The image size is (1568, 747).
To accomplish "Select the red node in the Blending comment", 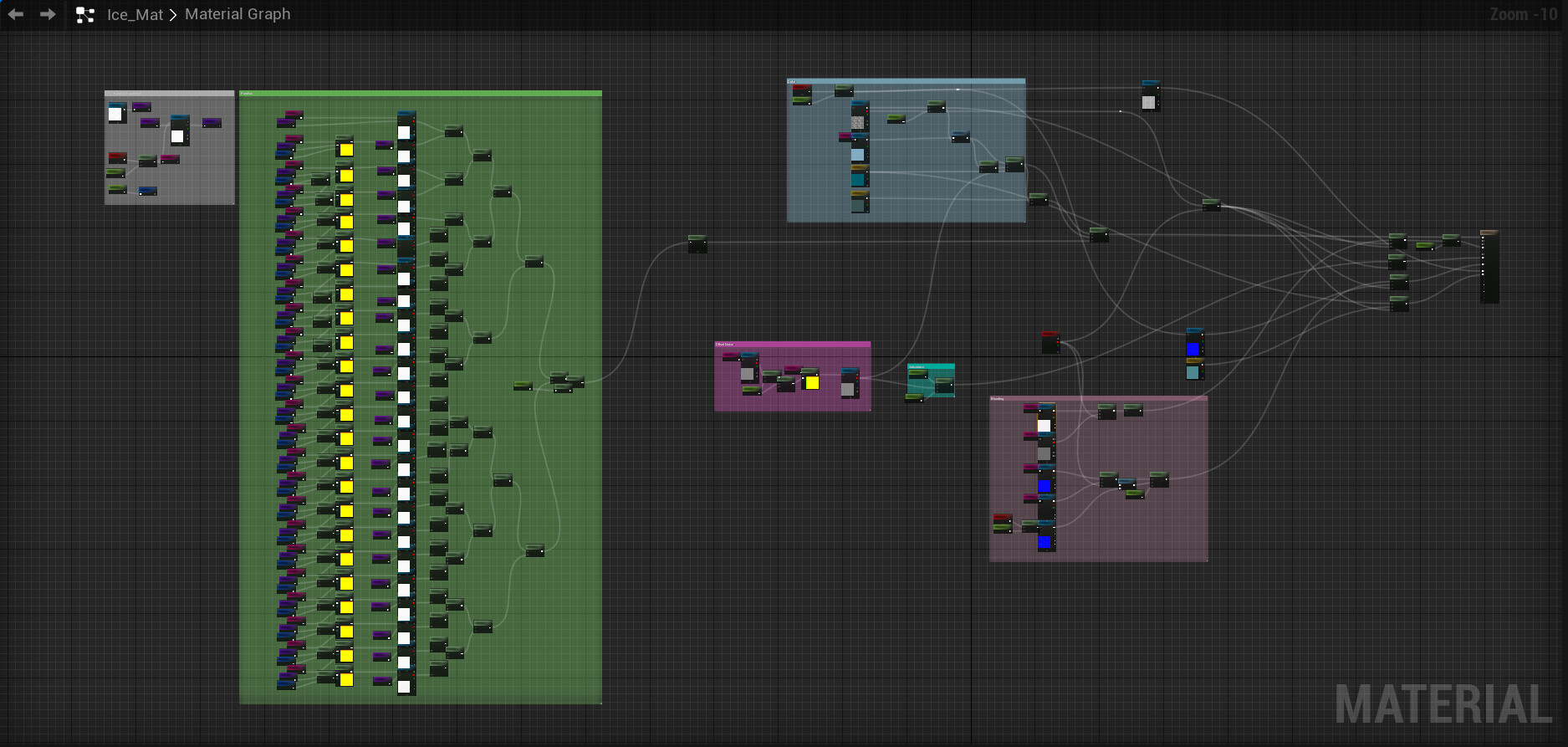I will pos(1002,519).
